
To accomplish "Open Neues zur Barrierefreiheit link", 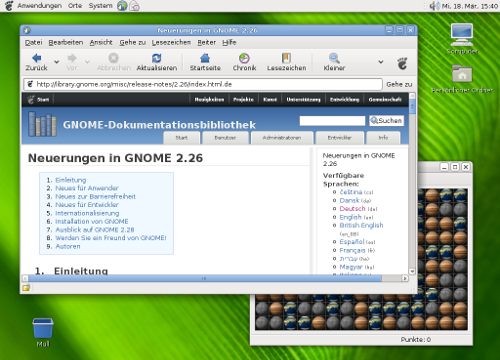I will (x=95, y=196).
